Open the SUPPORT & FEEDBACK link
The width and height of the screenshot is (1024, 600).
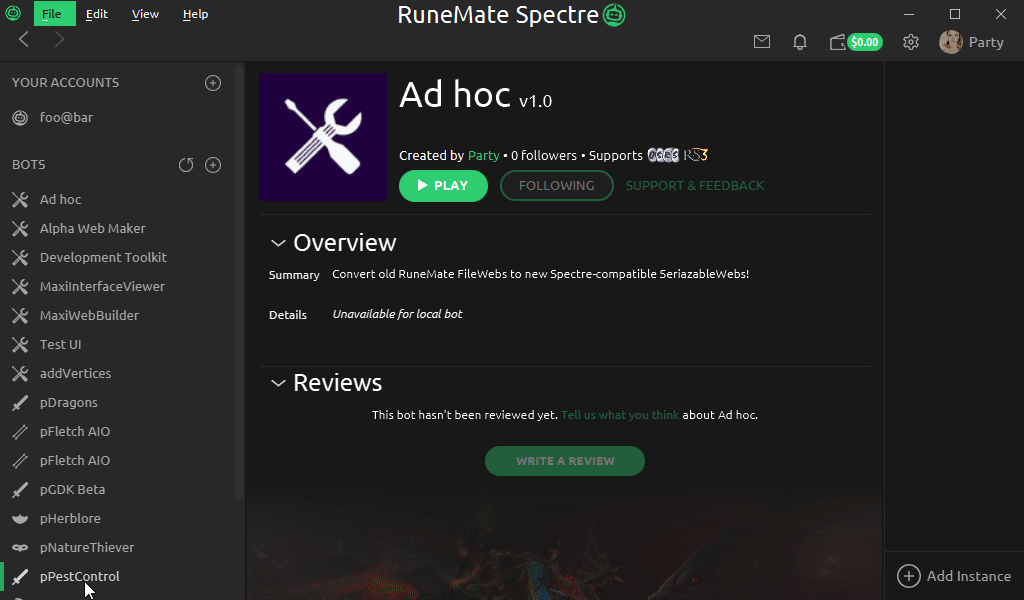[695, 185]
